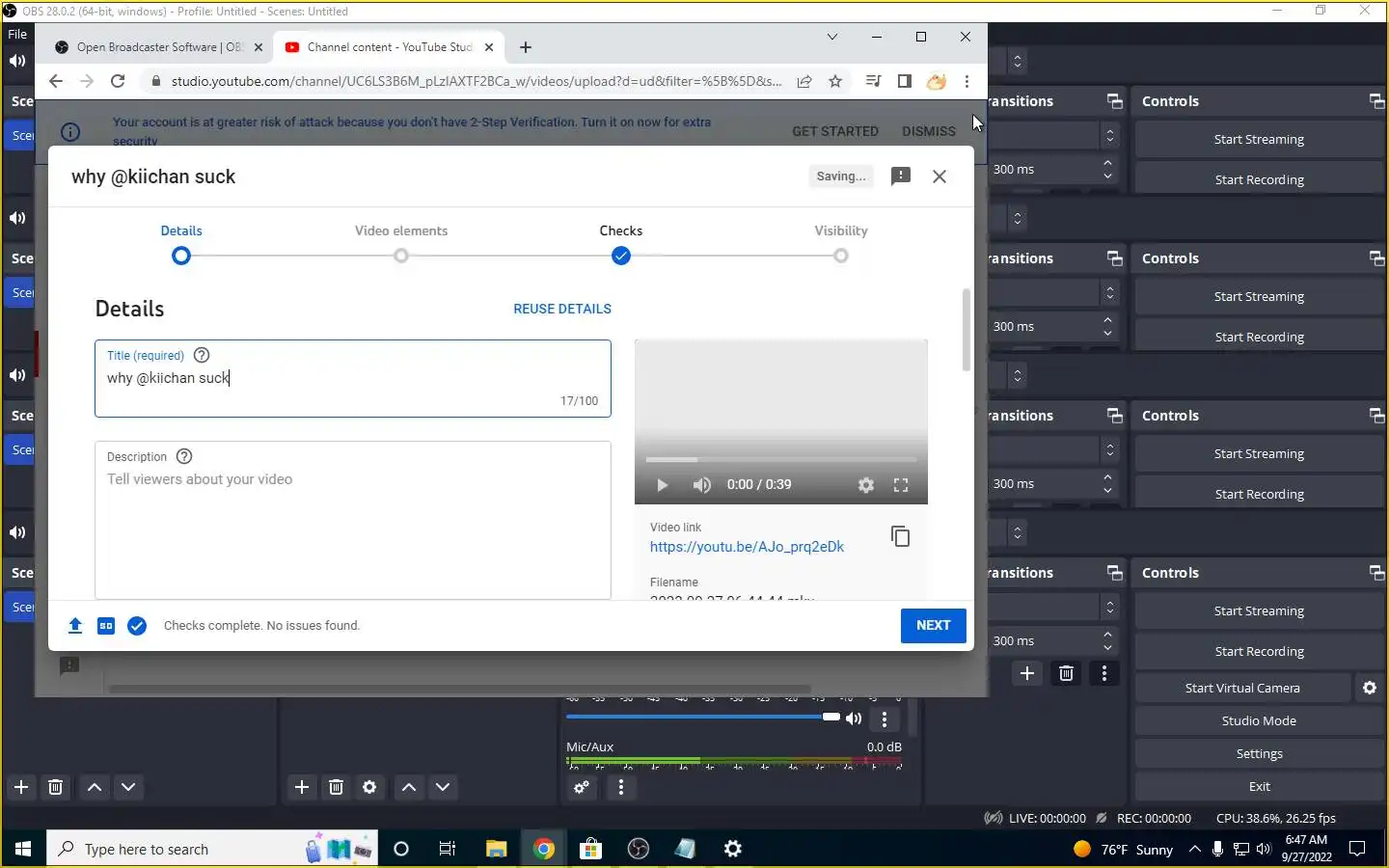Mute the video preview player volume

pos(701,485)
